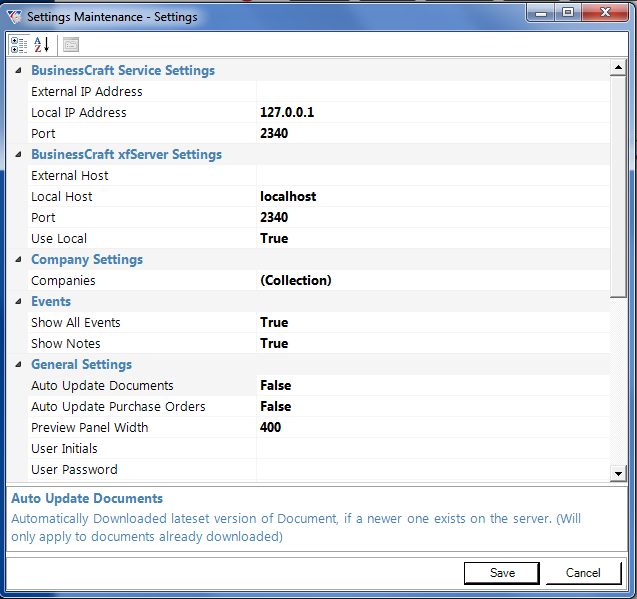Image resolution: width=637 pixels, height=599 pixels.
Task: Edit Preview Panel Width value 400
Action: point(433,428)
